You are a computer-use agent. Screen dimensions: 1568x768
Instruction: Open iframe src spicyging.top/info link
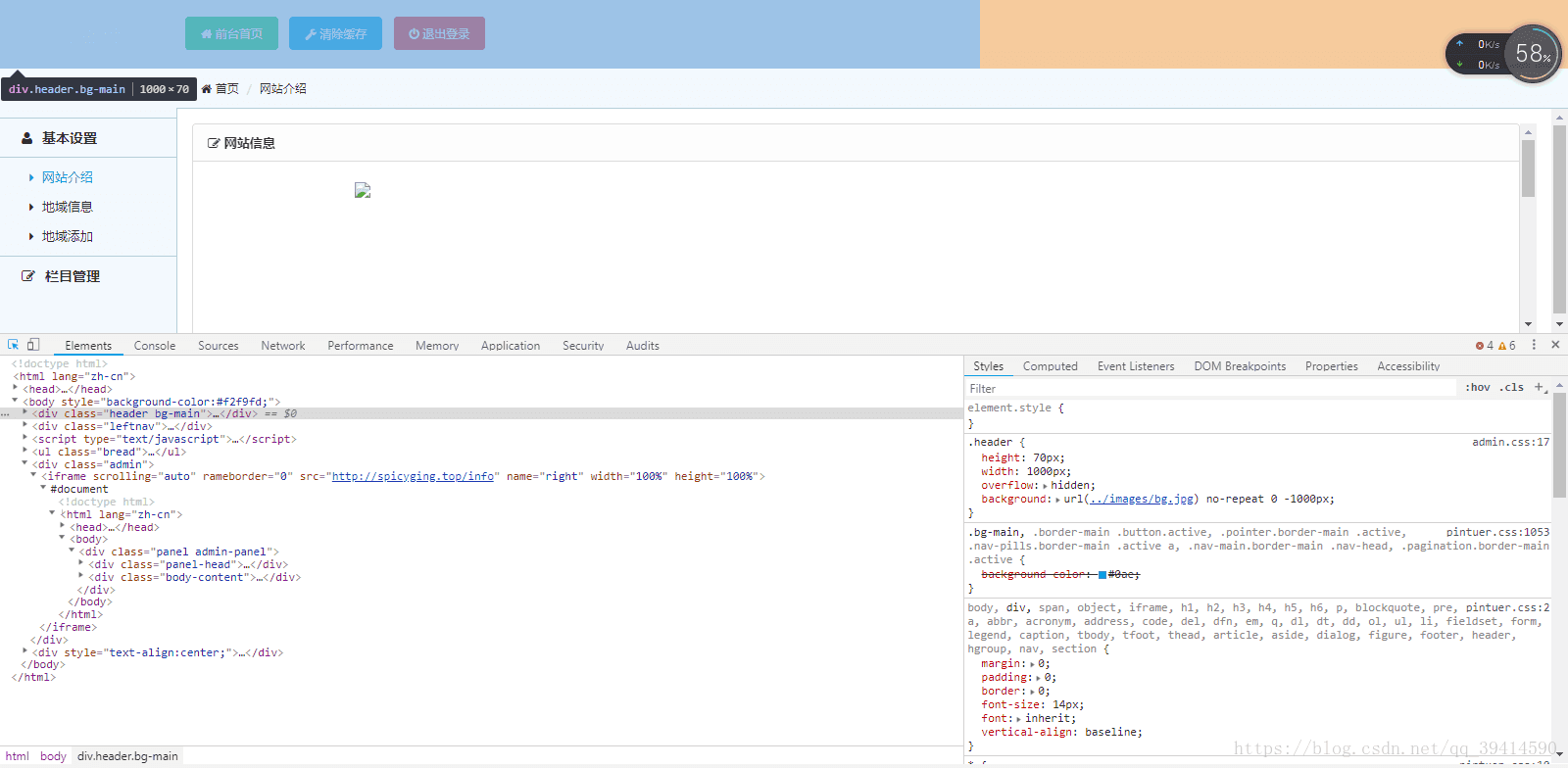[413, 476]
